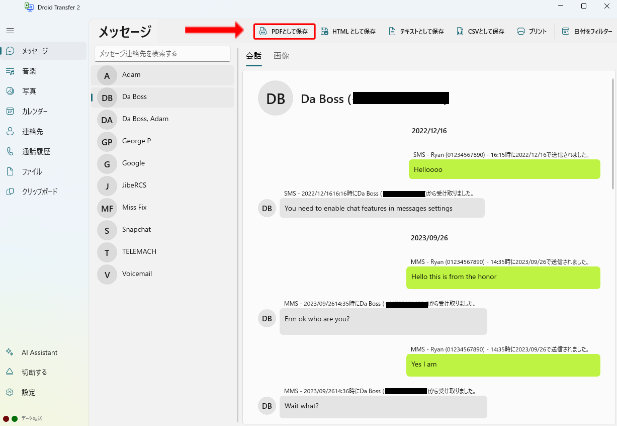The height and width of the screenshot is (426, 617).
Task: Click the message contact search field
Action: tap(162, 53)
